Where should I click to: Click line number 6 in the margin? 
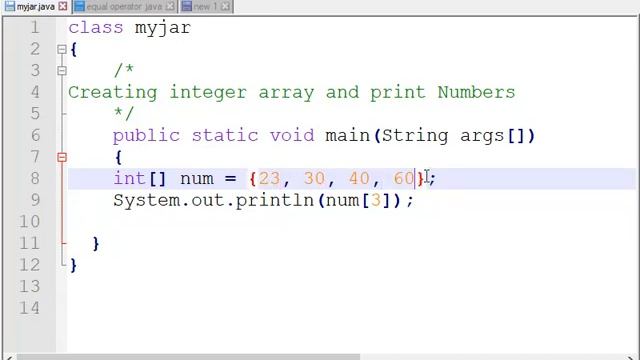click(x=35, y=136)
